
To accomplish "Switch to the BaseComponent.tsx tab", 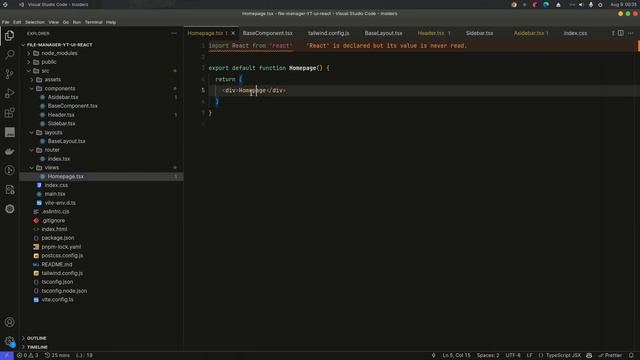I will 268,33.
